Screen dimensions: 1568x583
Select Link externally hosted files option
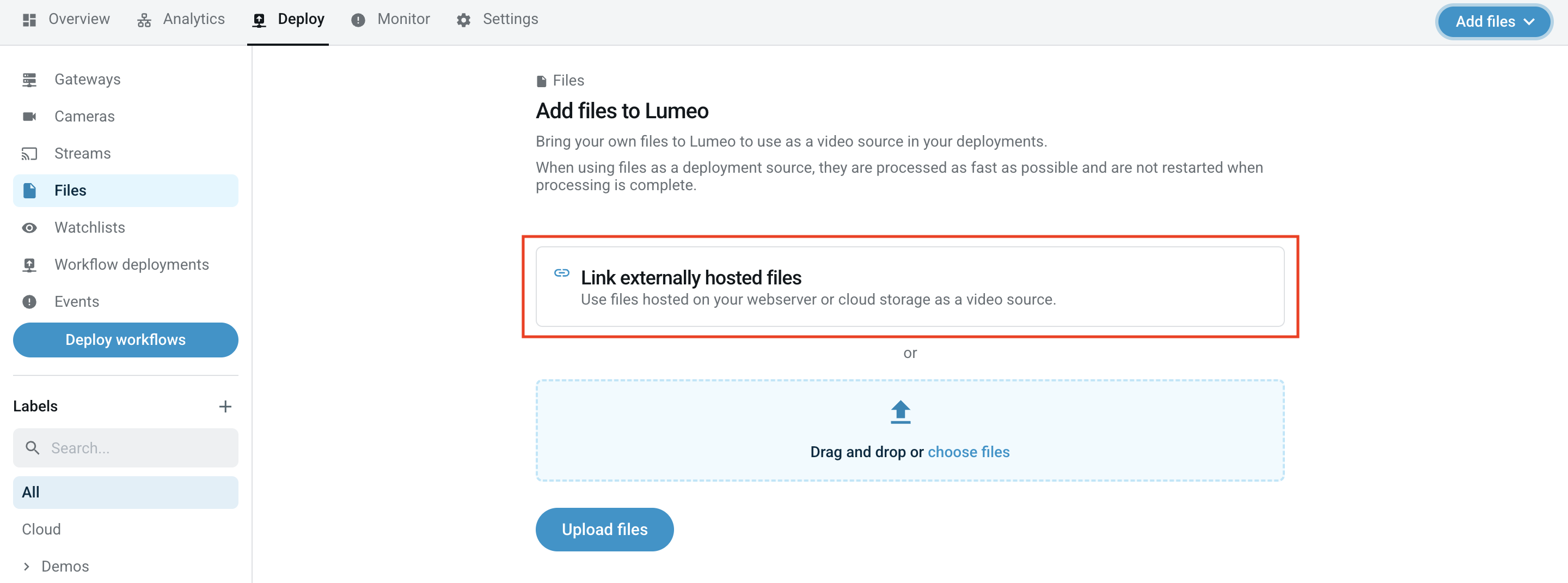click(909, 286)
